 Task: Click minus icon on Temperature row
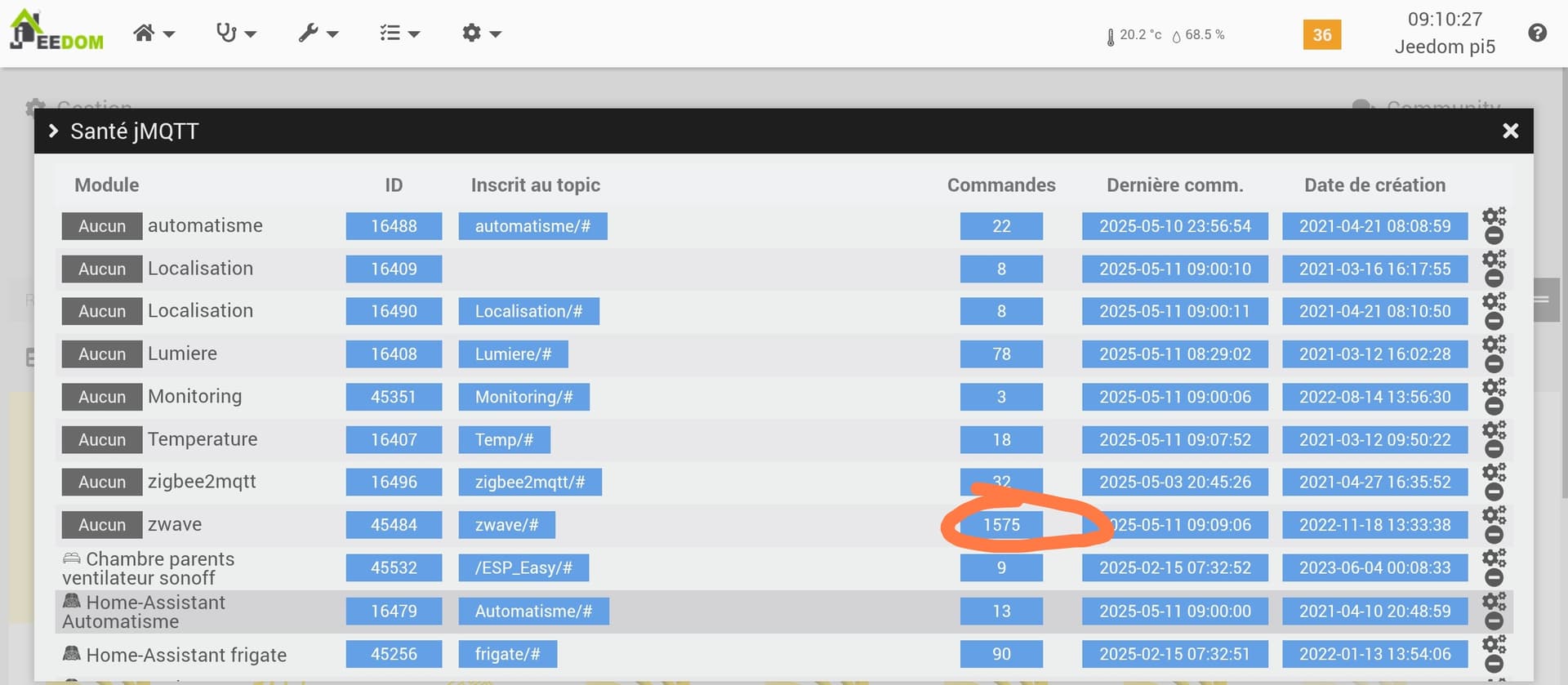1494,449
